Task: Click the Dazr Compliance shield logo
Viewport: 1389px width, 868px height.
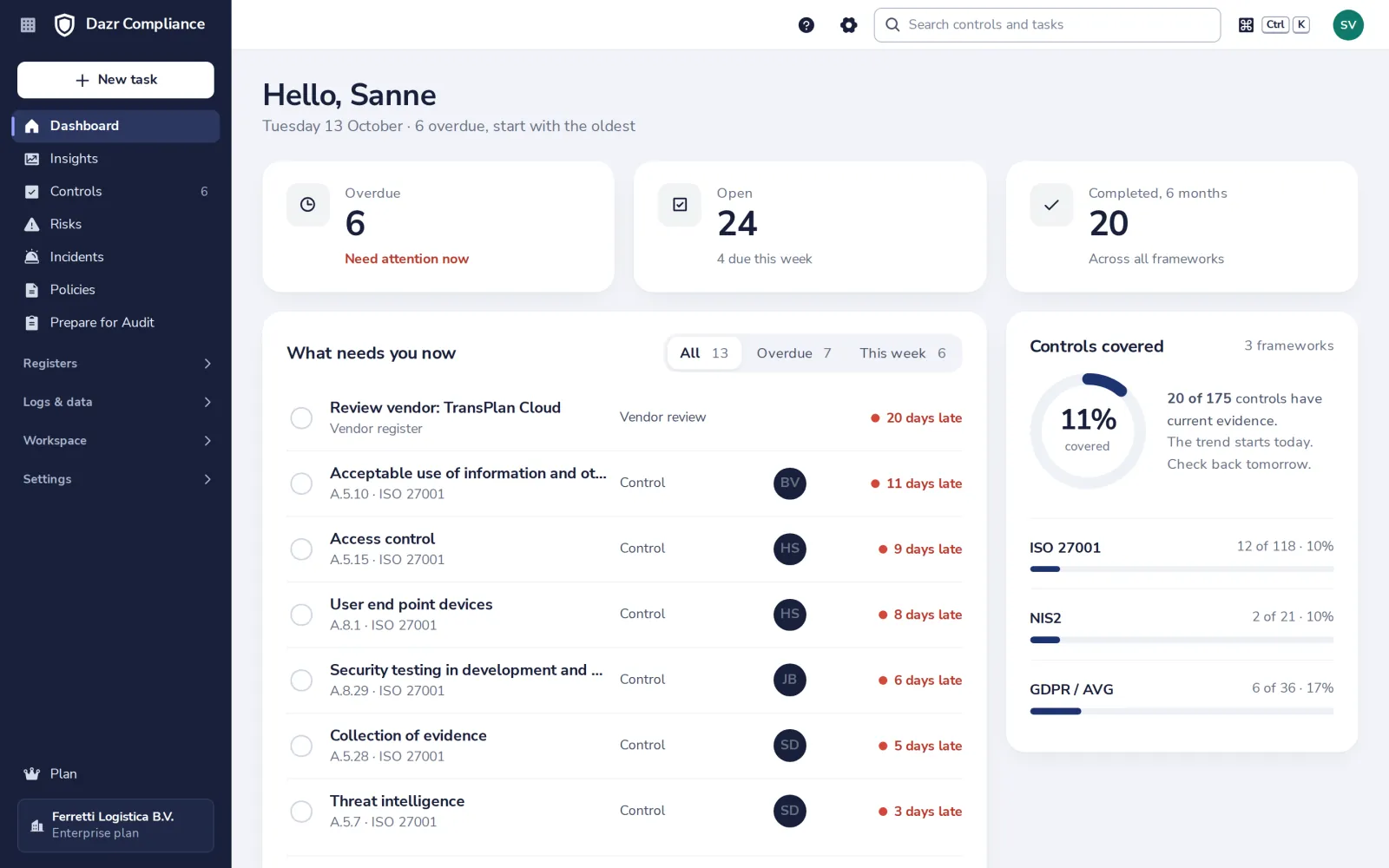Action: click(x=64, y=25)
